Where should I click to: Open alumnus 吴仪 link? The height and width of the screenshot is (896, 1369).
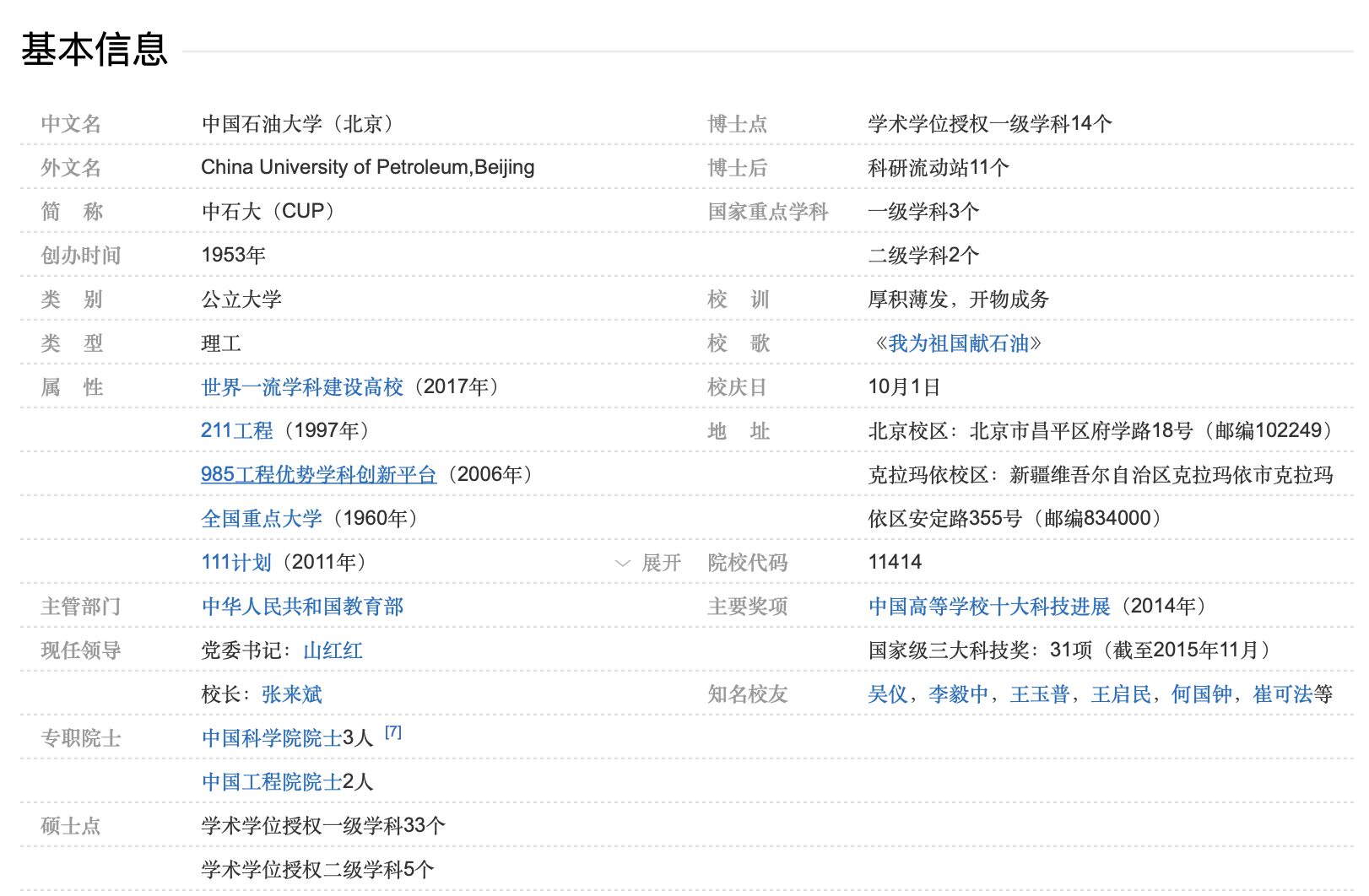click(888, 694)
